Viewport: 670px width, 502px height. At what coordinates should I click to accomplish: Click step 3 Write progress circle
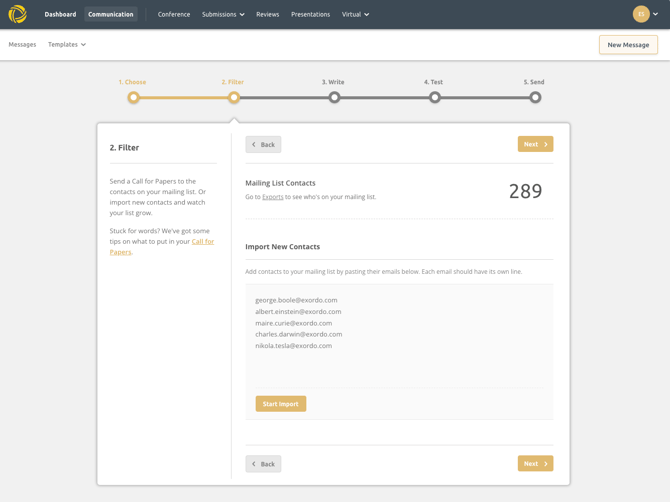tap(334, 97)
